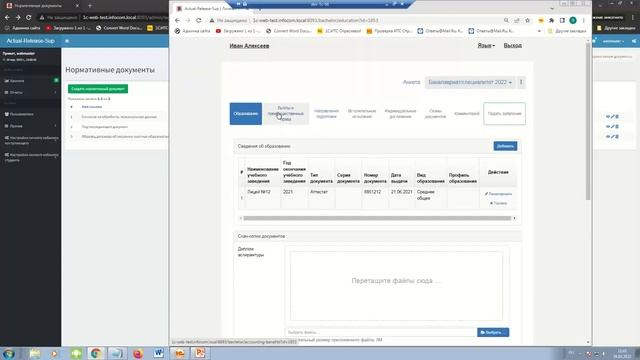Open Настройки личного кабинета поступающего sidebar item

pos(31,141)
